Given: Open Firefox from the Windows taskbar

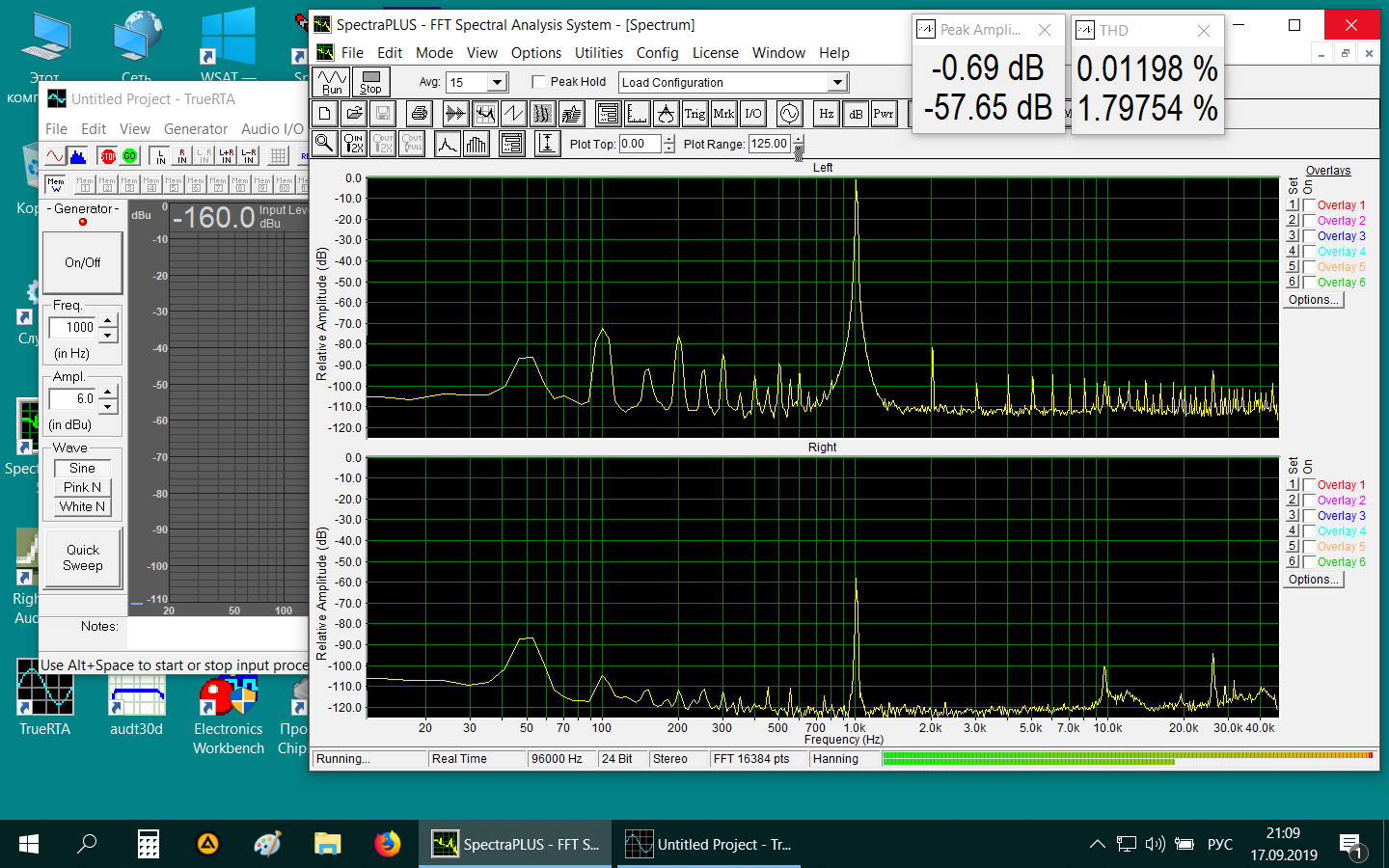Looking at the screenshot, I should click(x=388, y=844).
